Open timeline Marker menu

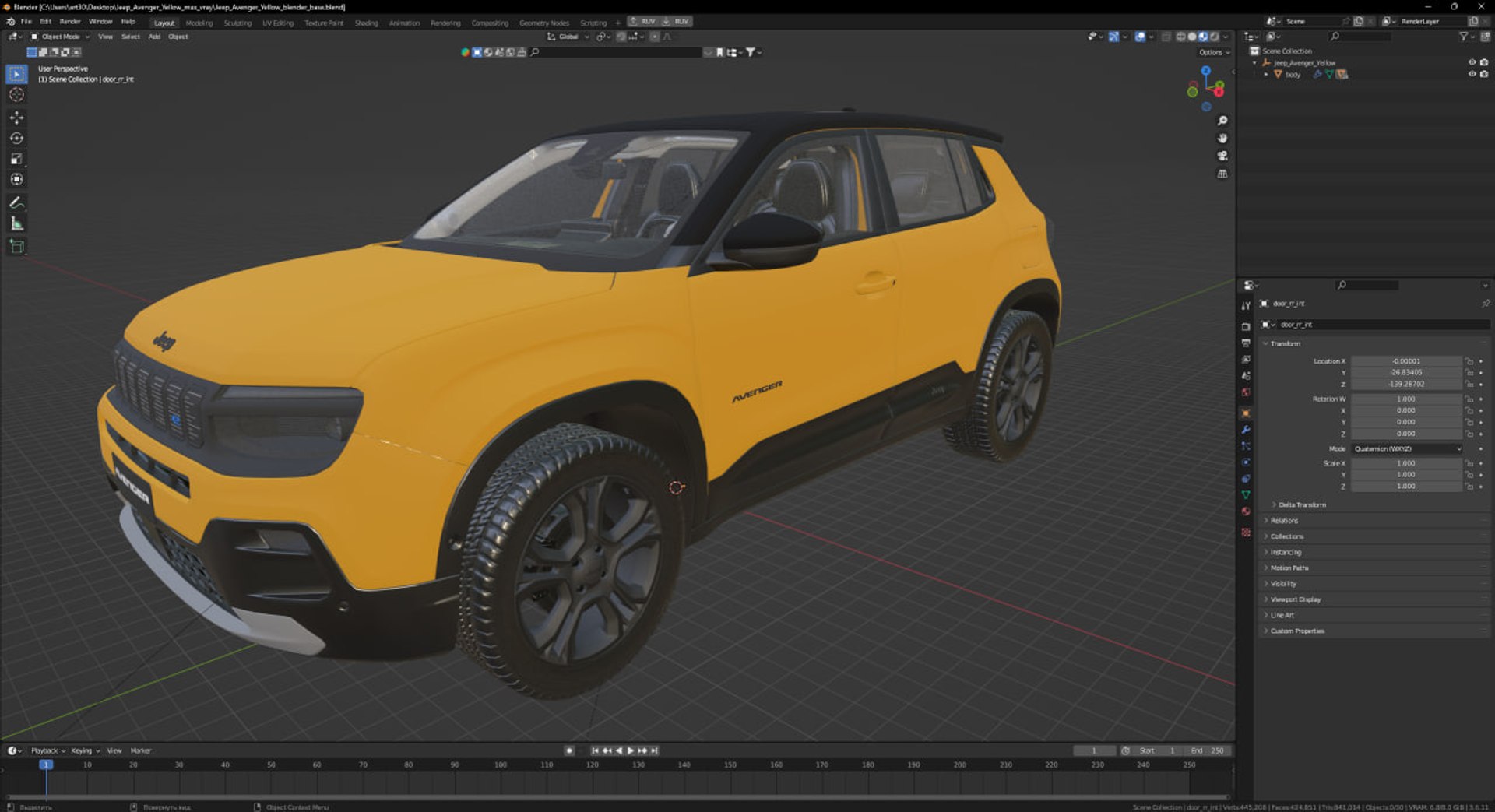pos(141,751)
